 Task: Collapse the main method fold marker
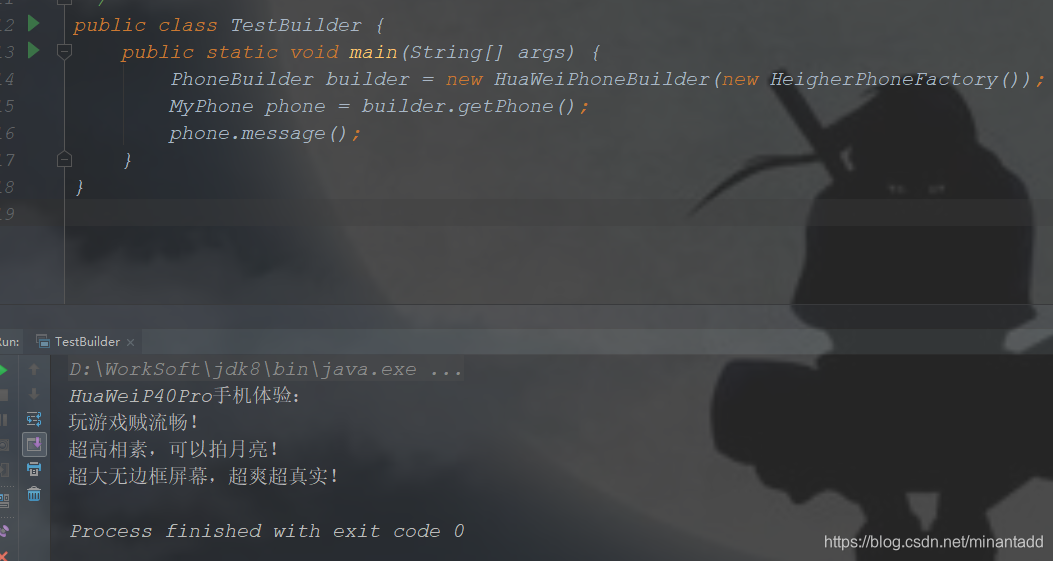[64, 51]
